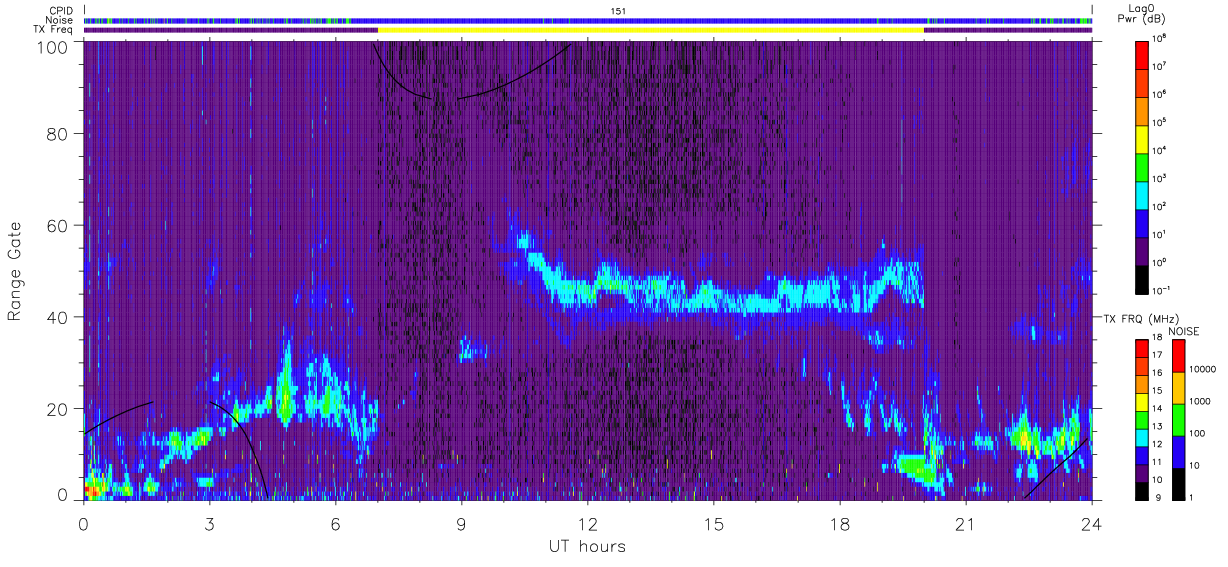Select the yellow section of TX Freq strip
Viewport: 1228px width, 567px height.
[651, 30]
